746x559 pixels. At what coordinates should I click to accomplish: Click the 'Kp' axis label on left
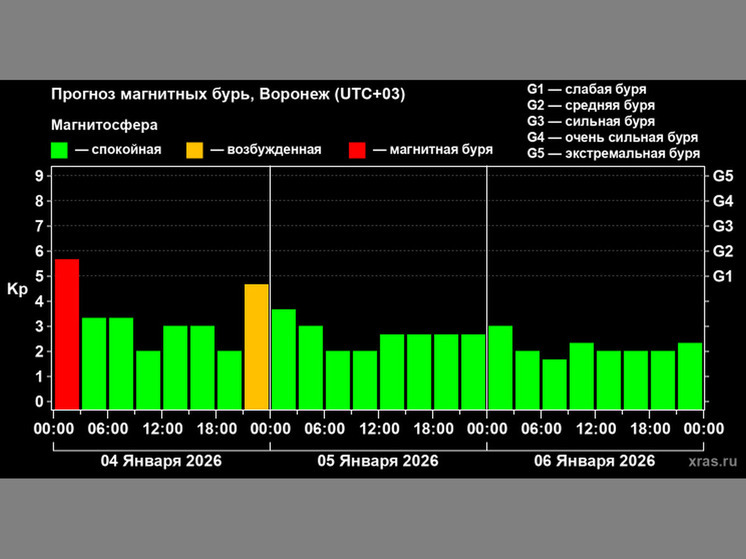(17, 290)
